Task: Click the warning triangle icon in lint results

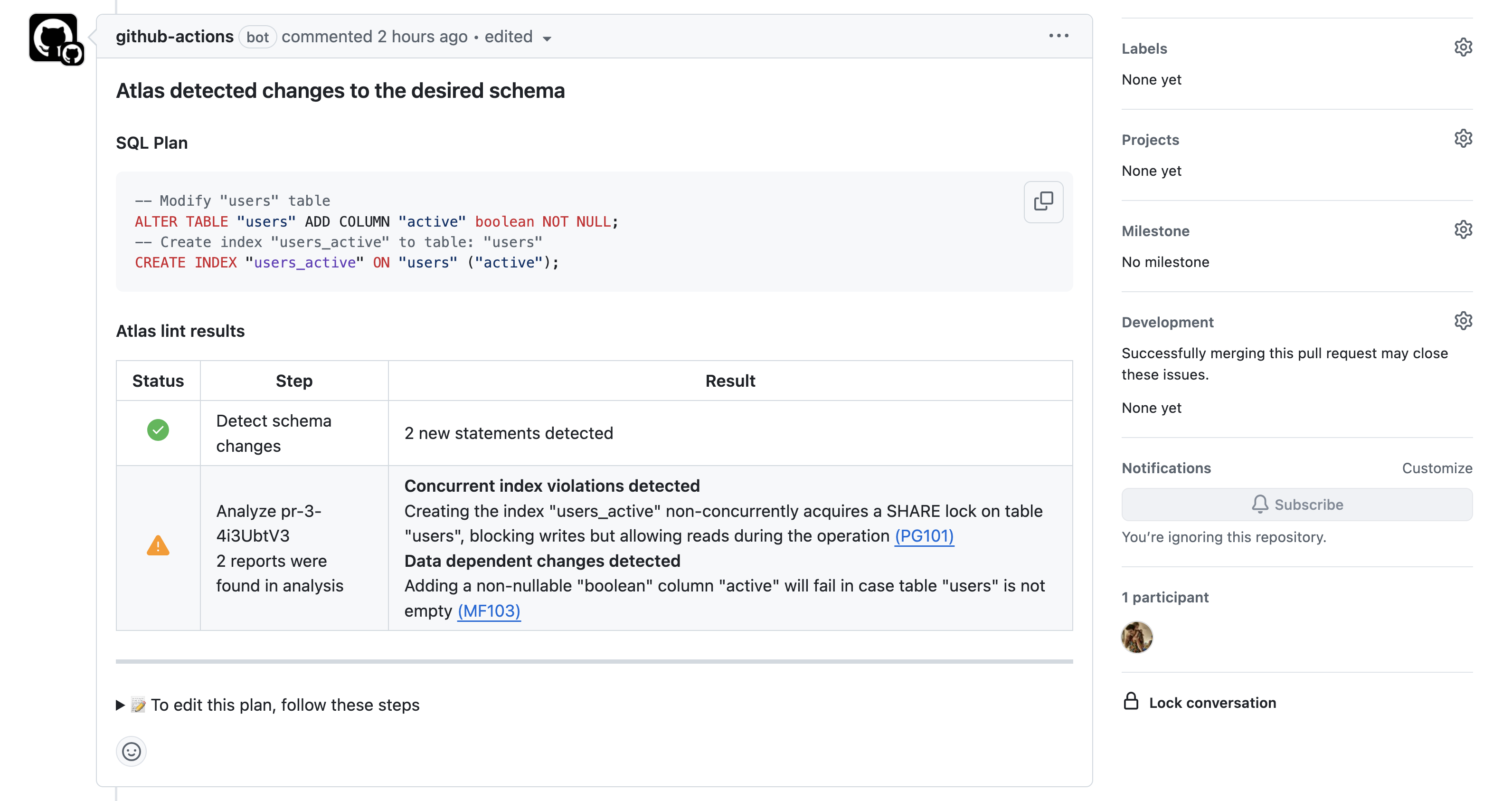Action: point(159,548)
